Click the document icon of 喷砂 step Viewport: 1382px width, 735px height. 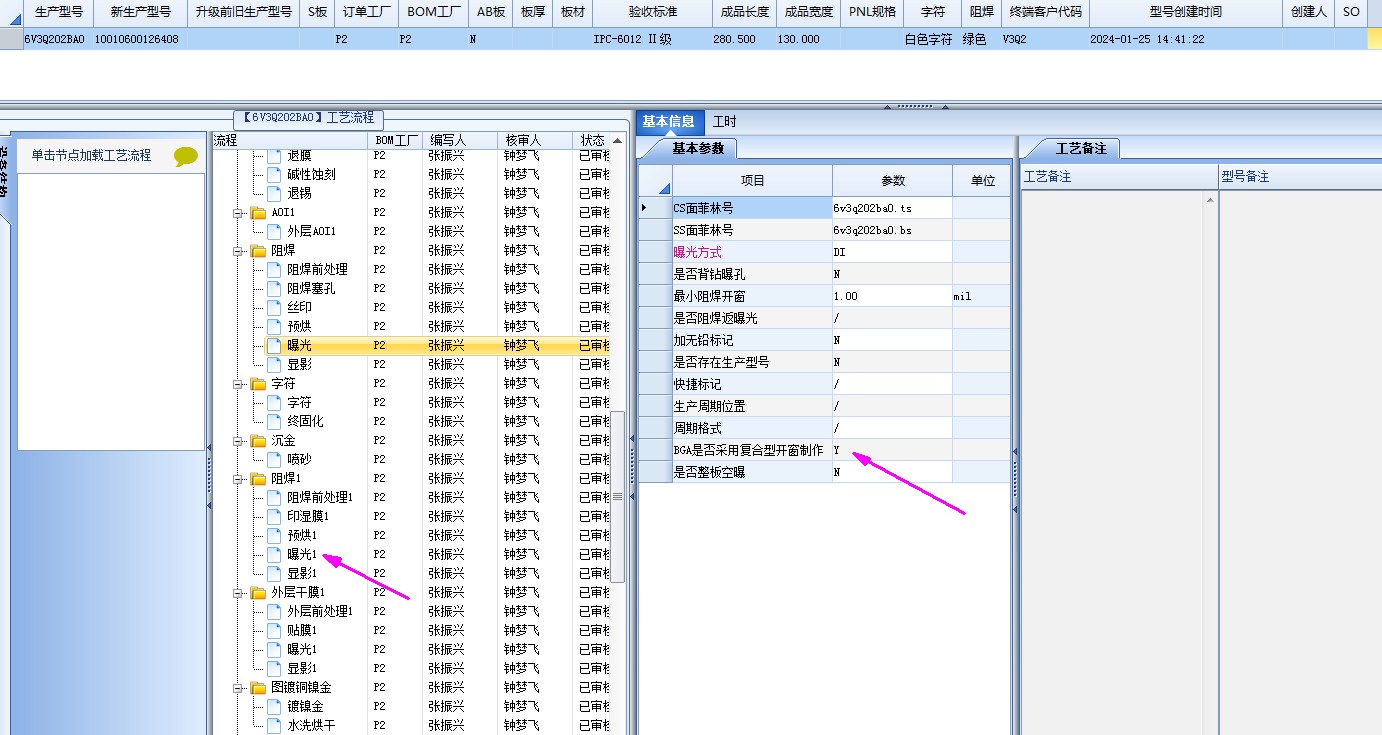coord(275,459)
